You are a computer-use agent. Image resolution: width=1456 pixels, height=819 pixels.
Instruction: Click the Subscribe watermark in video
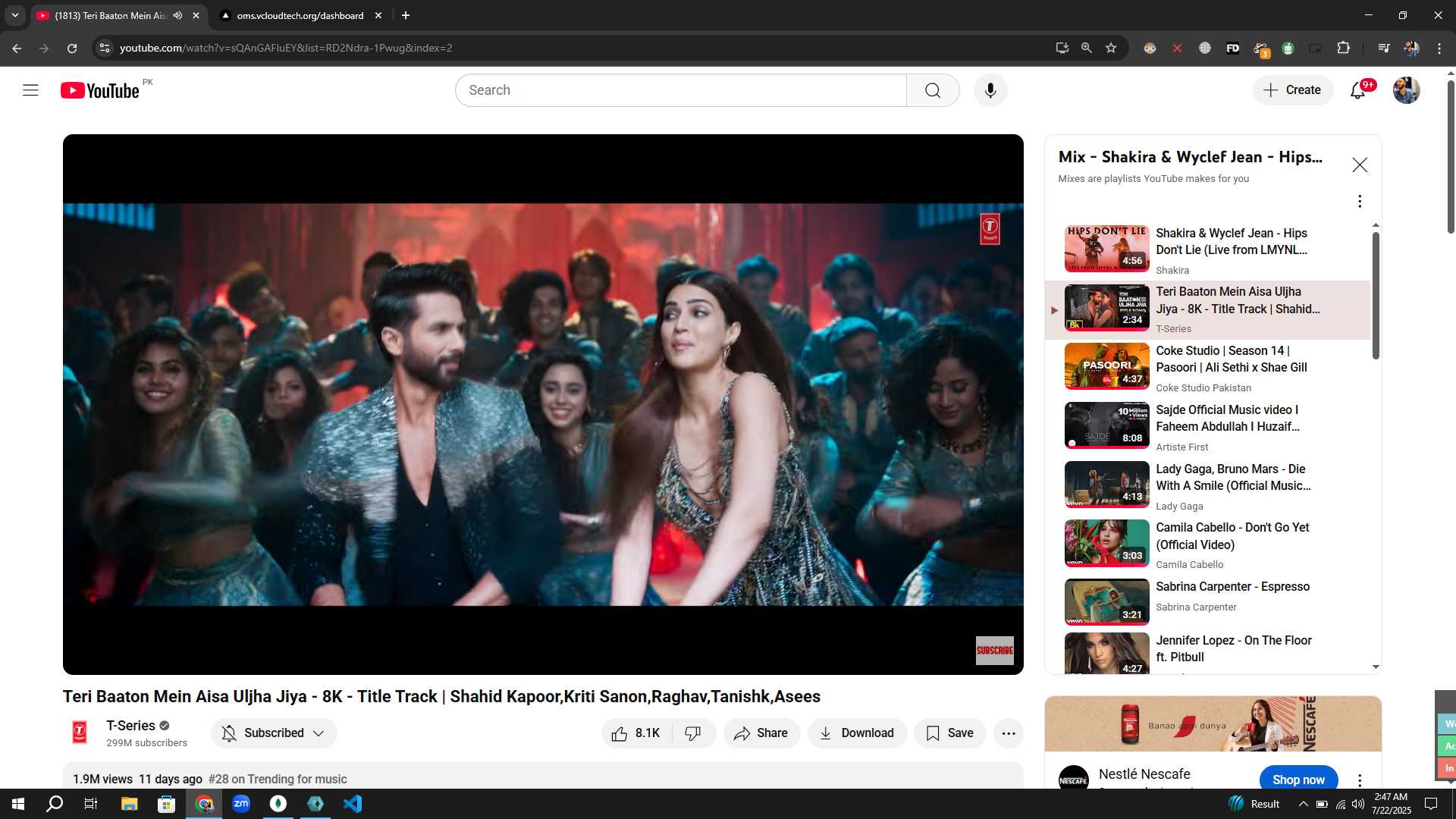pos(995,651)
